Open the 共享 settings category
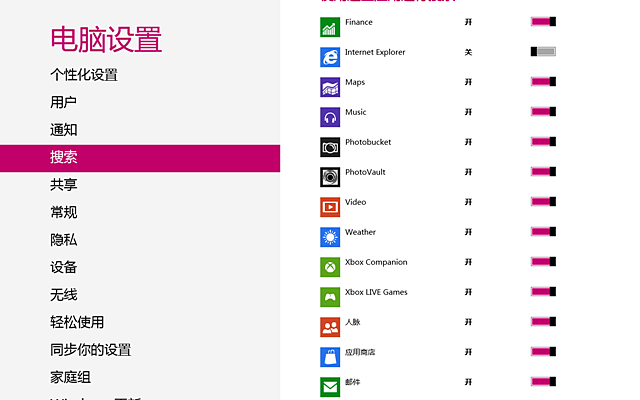640x400 pixels. coord(63,184)
